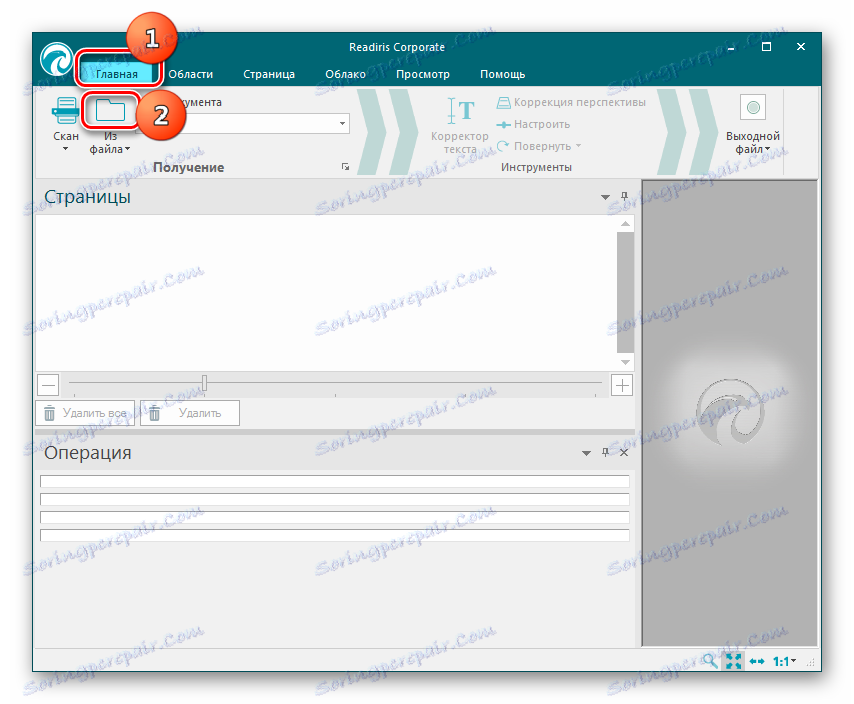The width and height of the screenshot is (854, 704).
Task: Zoom in thumbnails with plus button
Action: point(621,385)
